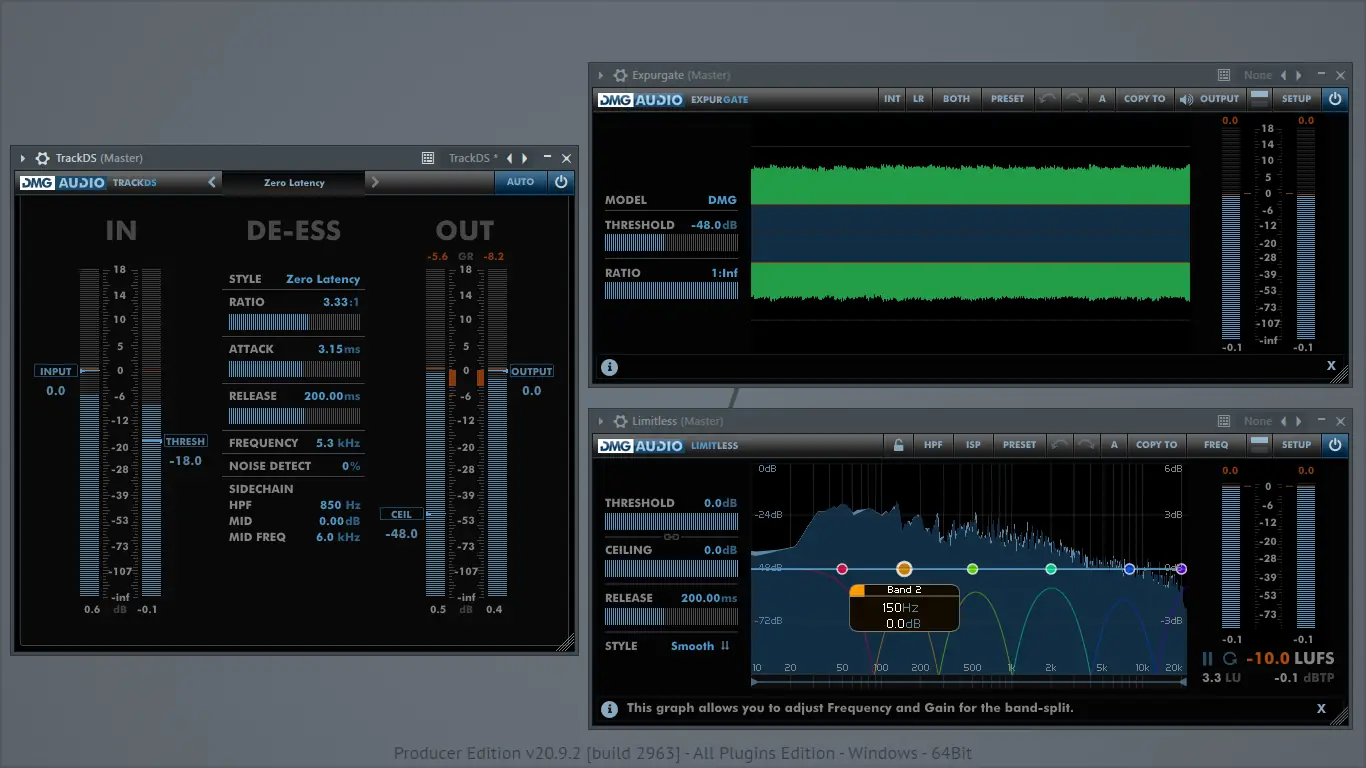Click the info icon in Limitless
This screenshot has height=768, width=1366.
click(609, 709)
